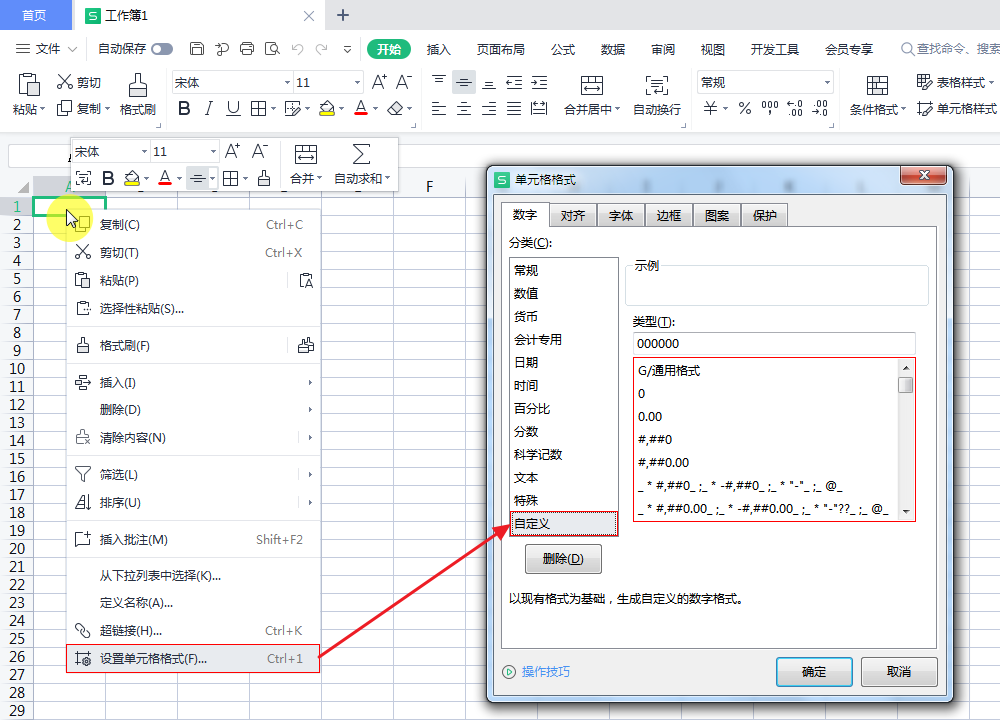
Task: Click the percent style icon
Action: coord(744,109)
